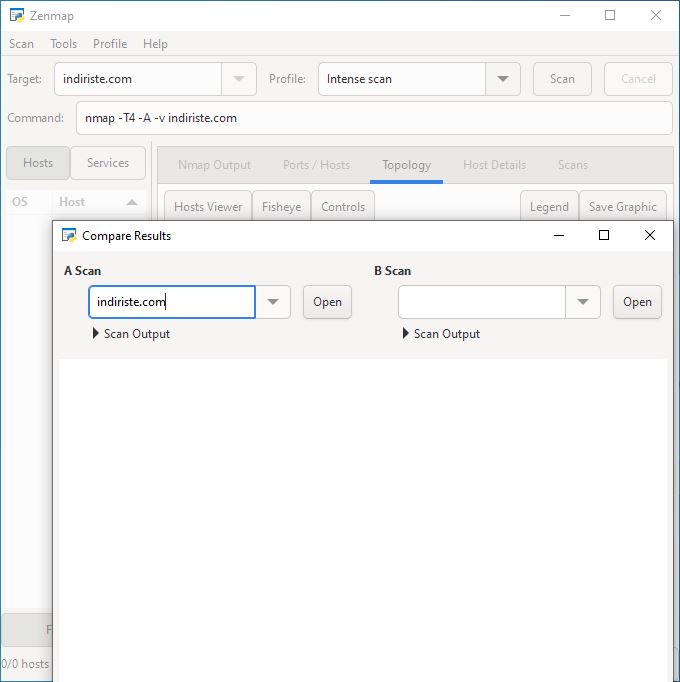
Task: Minimize the Compare Results window
Action: pos(559,235)
